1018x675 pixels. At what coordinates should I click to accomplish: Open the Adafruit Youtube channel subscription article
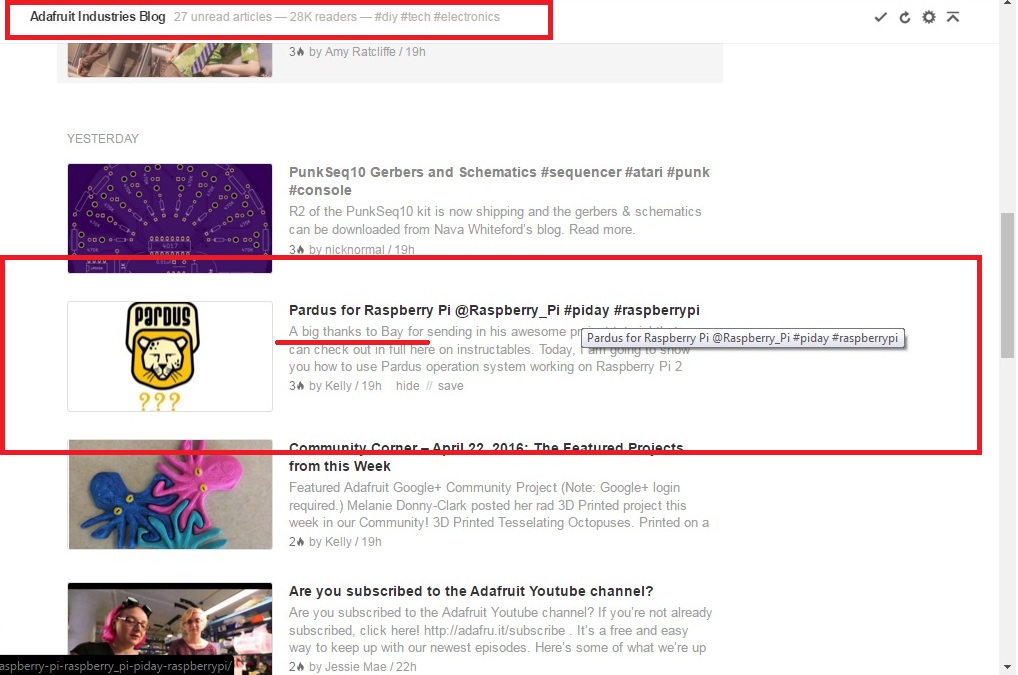[x=471, y=591]
